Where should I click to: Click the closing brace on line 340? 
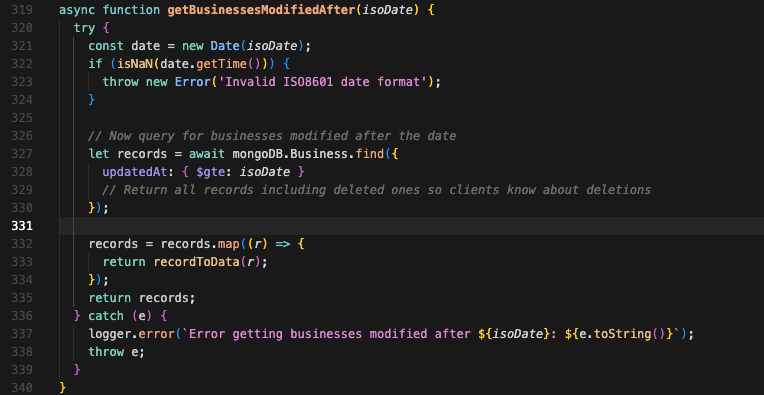63,388
